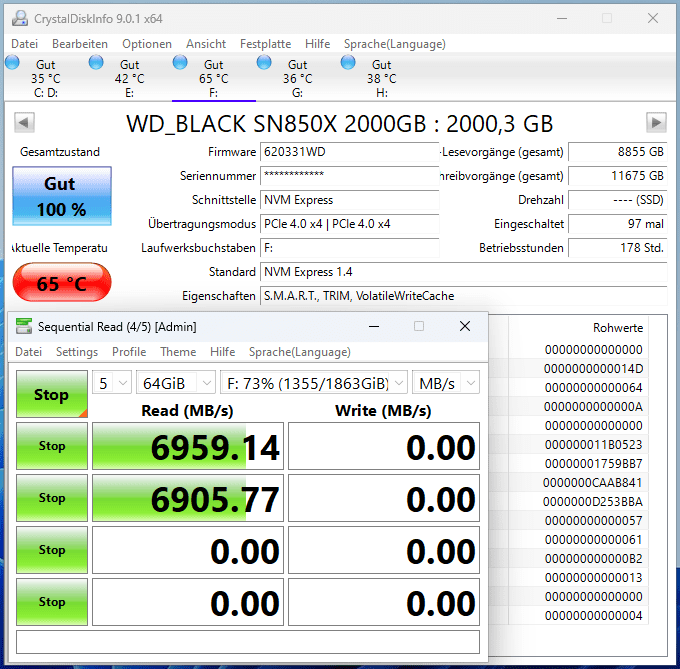Click the Firmware field 620331WD

(350, 152)
